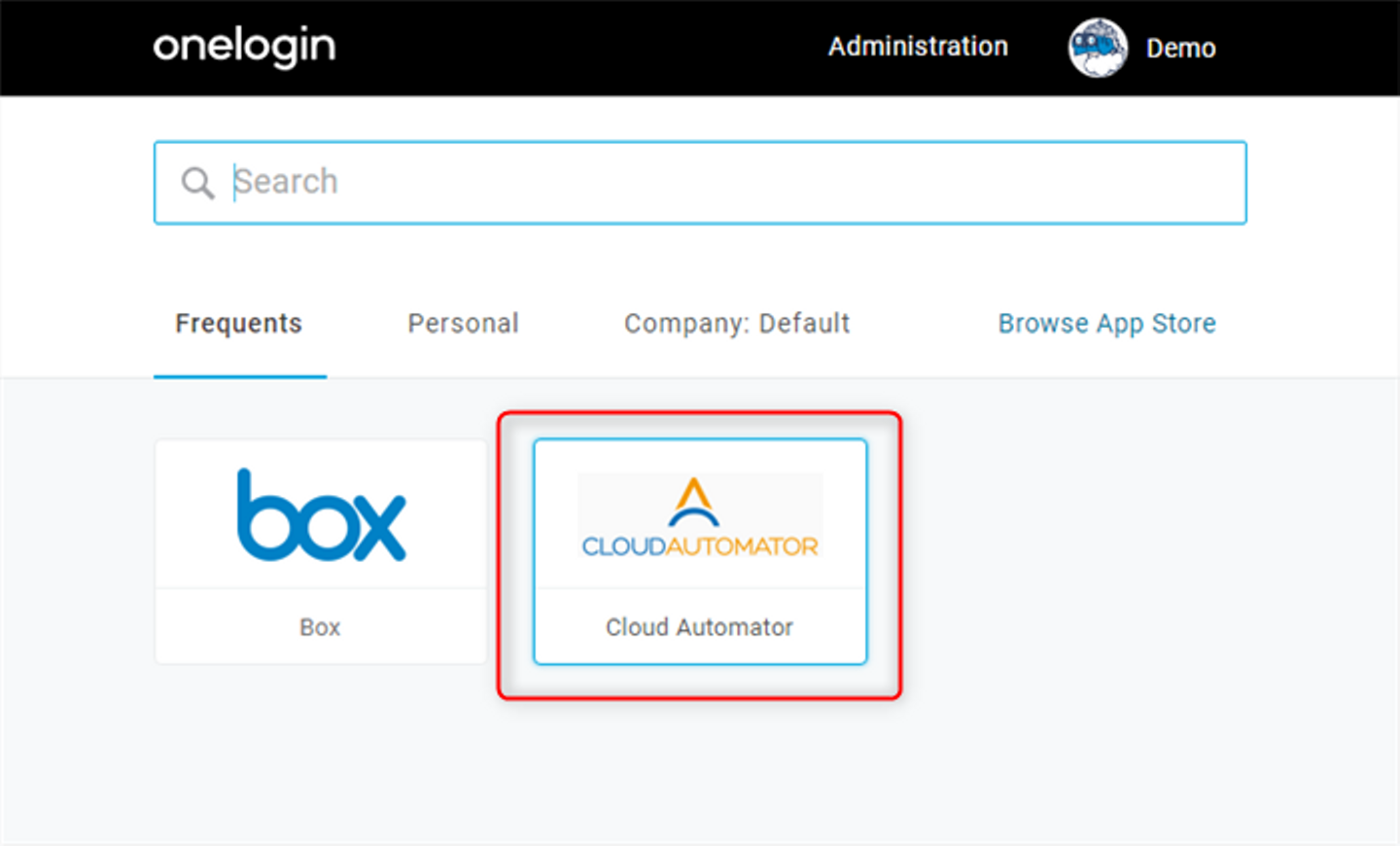
Task: Follow the Browse App Store link
Action: click(1107, 324)
